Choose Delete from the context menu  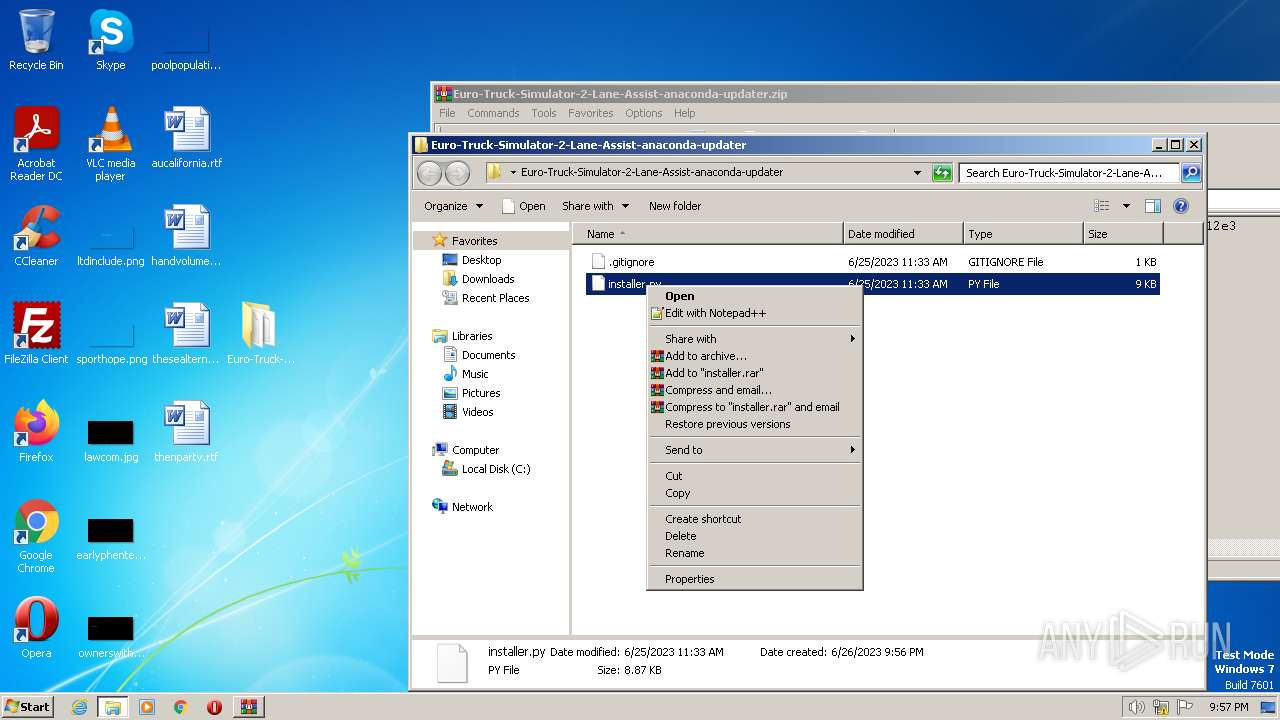tap(755, 536)
